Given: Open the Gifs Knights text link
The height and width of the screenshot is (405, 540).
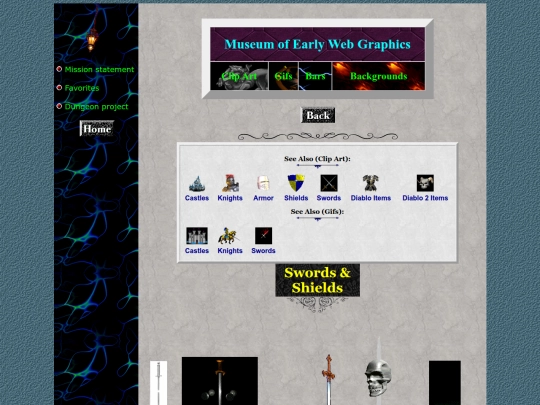Looking at the screenshot, I should click(230, 251).
